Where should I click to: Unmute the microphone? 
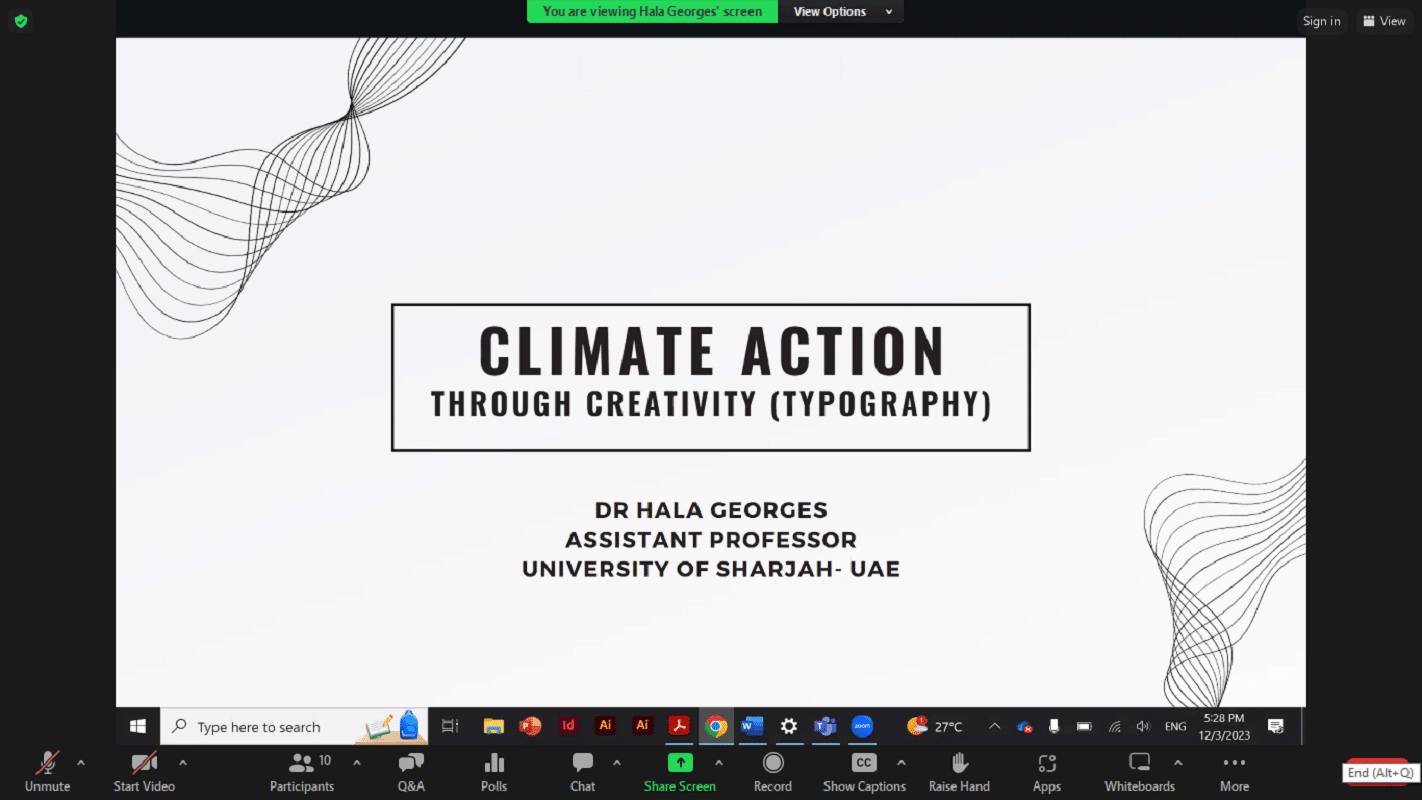[x=47, y=771]
